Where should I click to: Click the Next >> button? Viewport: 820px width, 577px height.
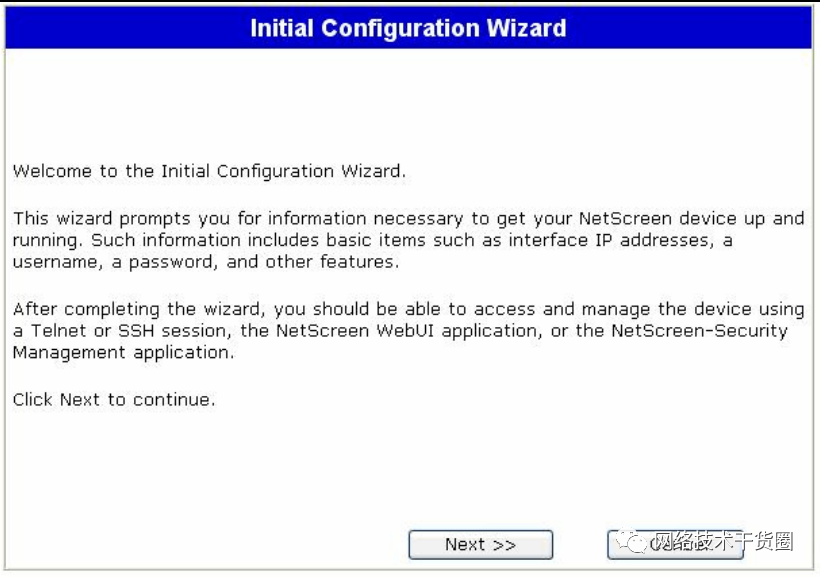pos(480,545)
